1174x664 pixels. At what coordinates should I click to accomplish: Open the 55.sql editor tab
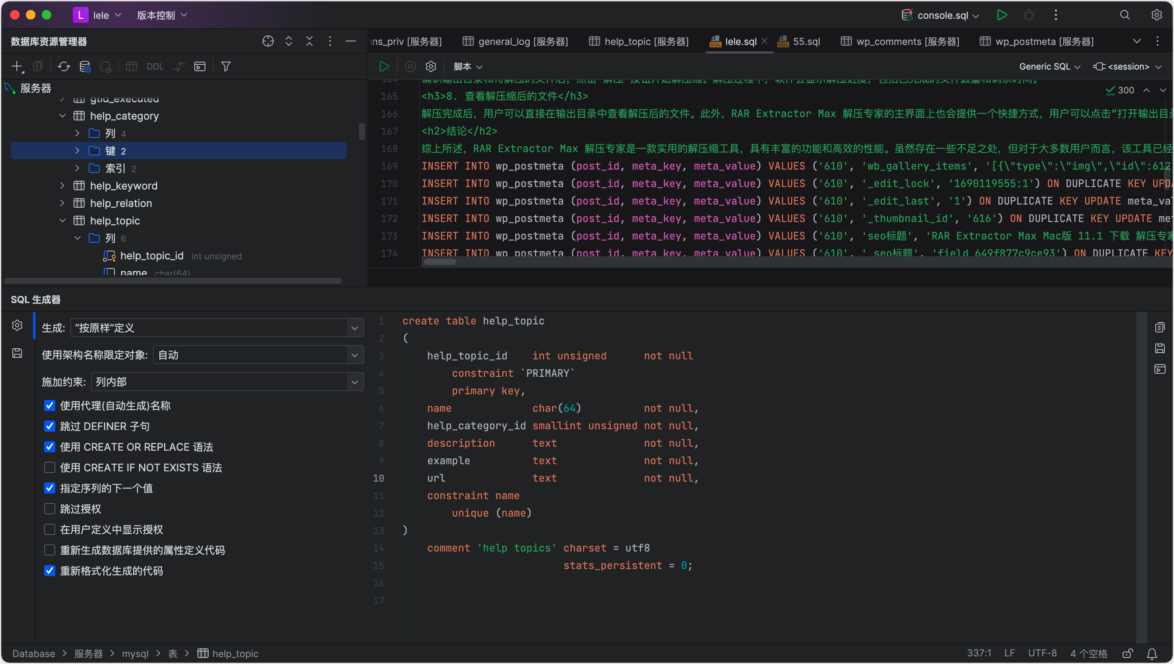tap(799, 41)
